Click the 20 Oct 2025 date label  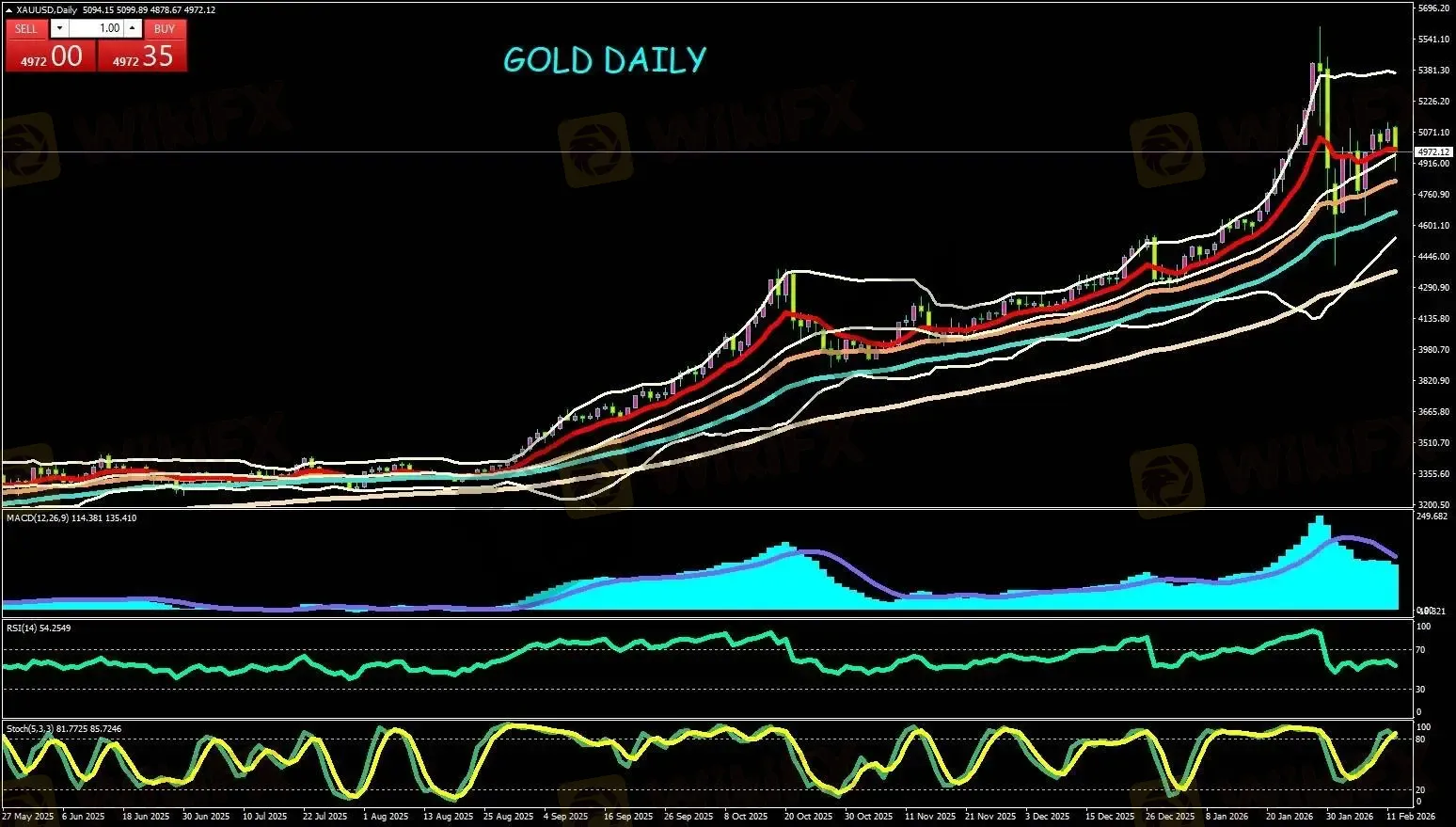[x=809, y=817]
